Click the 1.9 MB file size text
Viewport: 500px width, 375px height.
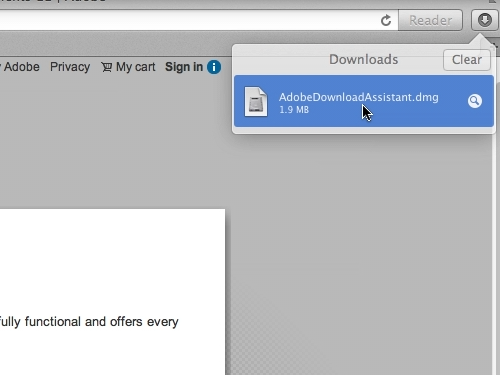[x=294, y=110]
